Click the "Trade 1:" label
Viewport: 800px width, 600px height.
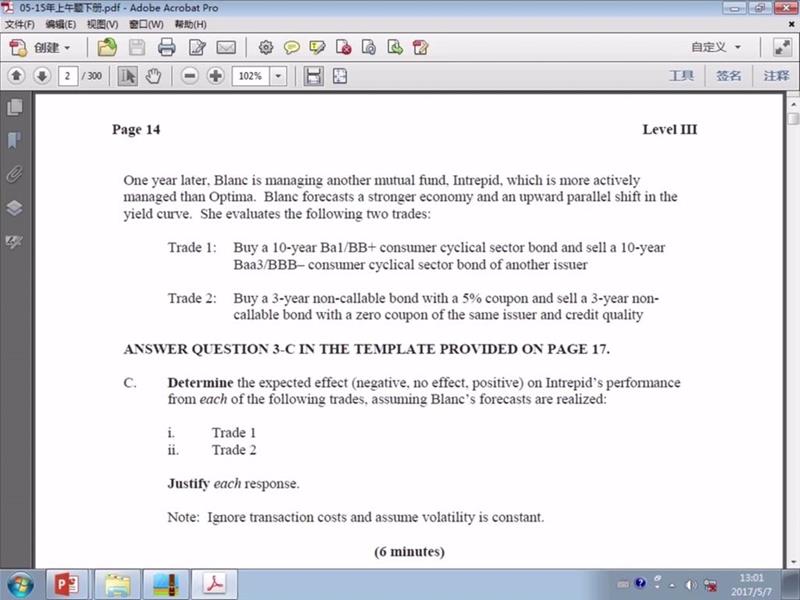[192, 247]
